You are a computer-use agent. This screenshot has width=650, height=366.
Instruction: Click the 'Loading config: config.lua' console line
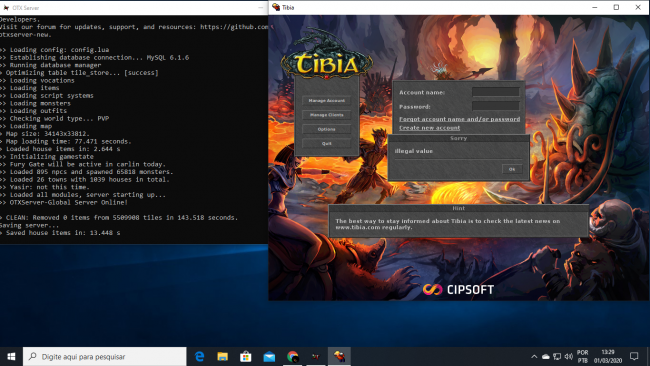[x=55, y=50]
